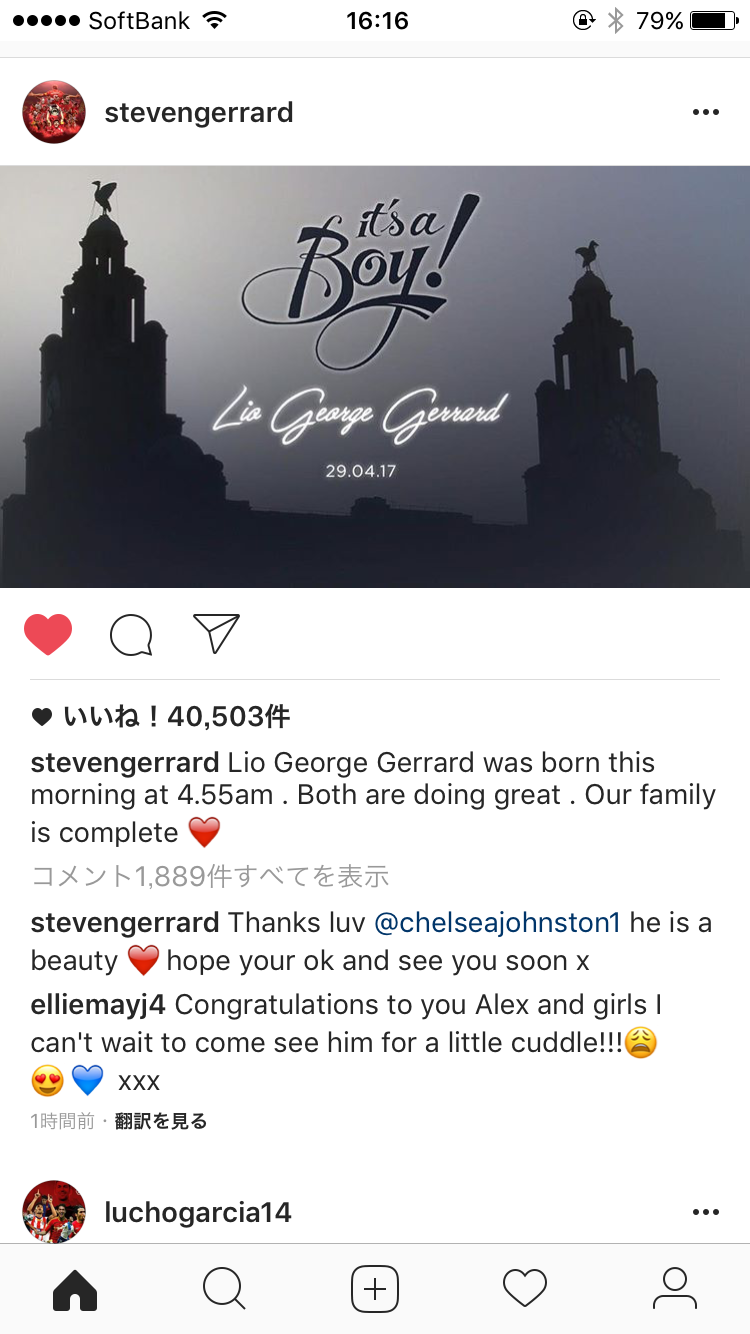Share post with paper plane icon

216,633
